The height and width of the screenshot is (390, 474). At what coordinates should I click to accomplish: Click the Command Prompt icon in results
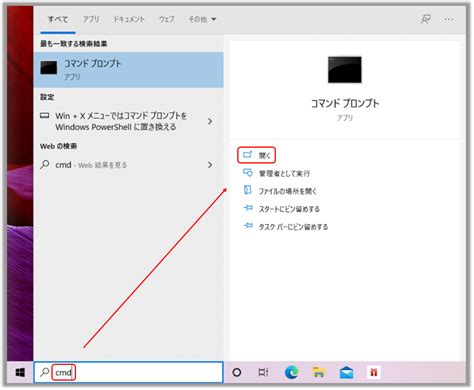tap(49, 68)
